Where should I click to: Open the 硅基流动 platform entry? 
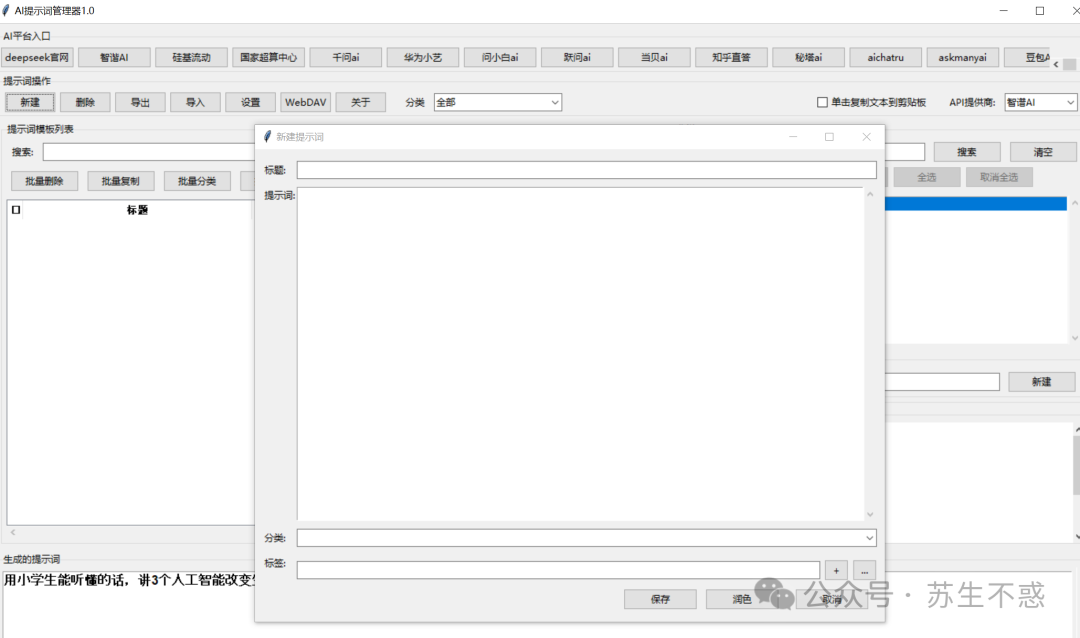coord(191,57)
